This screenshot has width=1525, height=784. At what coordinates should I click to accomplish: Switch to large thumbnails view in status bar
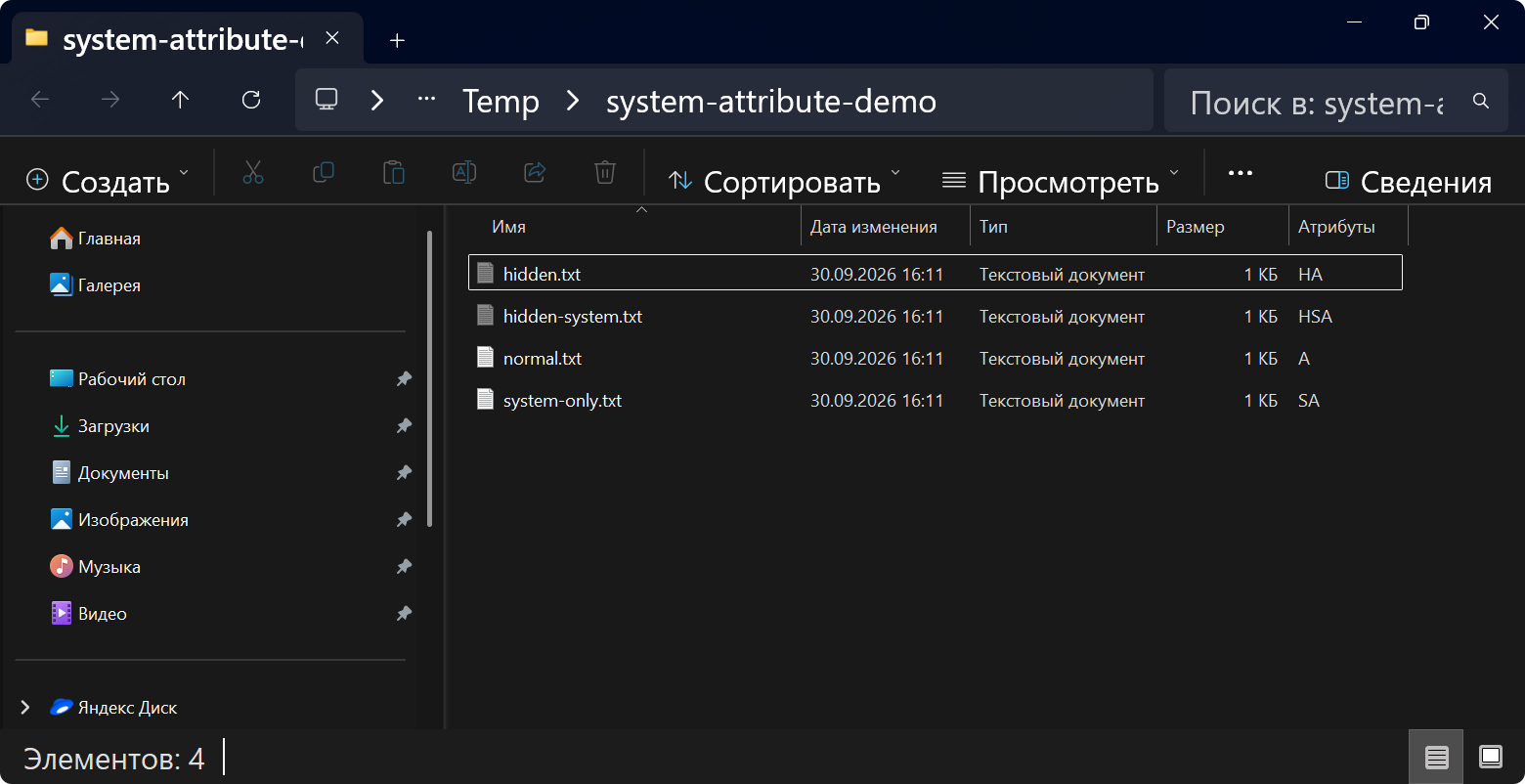click(x=1491, y=757)
